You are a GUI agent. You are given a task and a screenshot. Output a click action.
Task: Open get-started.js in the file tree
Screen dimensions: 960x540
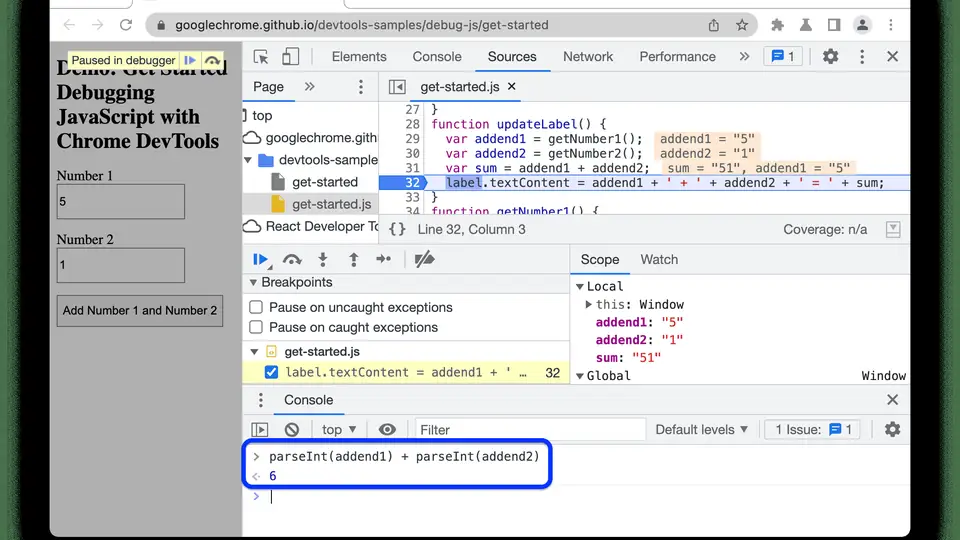pyautogui.click(x=331, y=204)
